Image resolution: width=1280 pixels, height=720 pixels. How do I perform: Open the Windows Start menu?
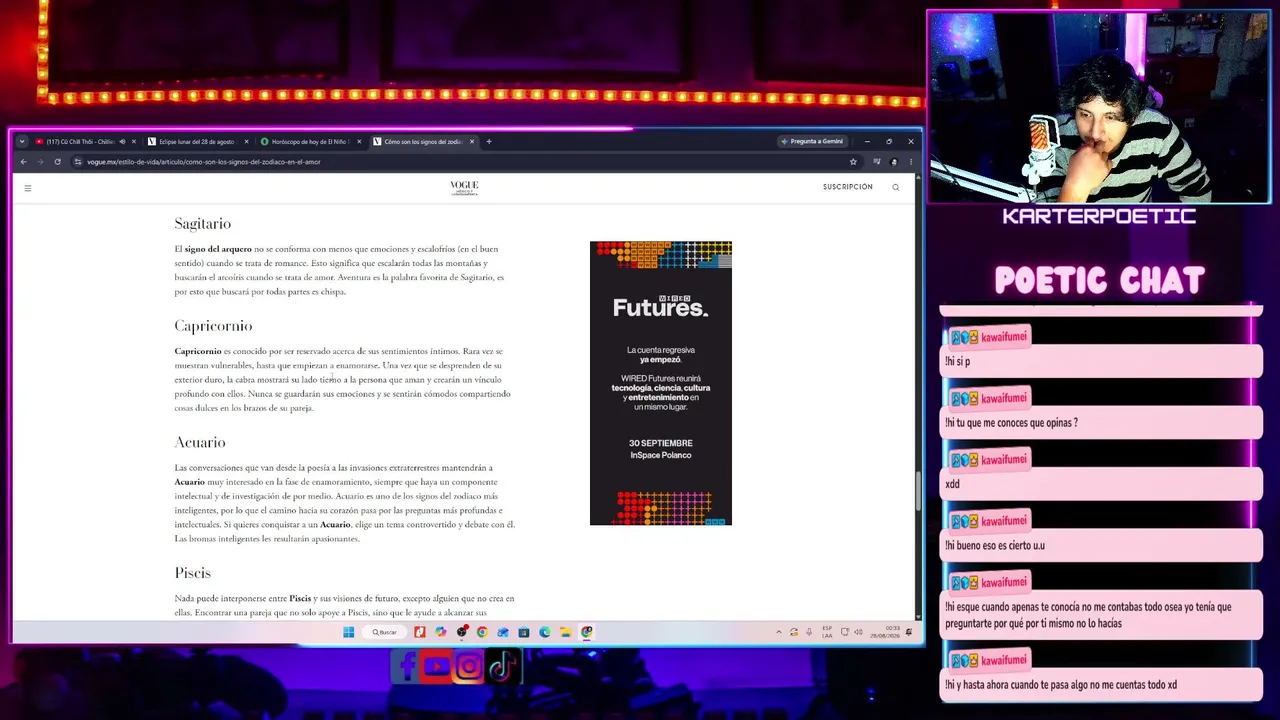point(348,632)
